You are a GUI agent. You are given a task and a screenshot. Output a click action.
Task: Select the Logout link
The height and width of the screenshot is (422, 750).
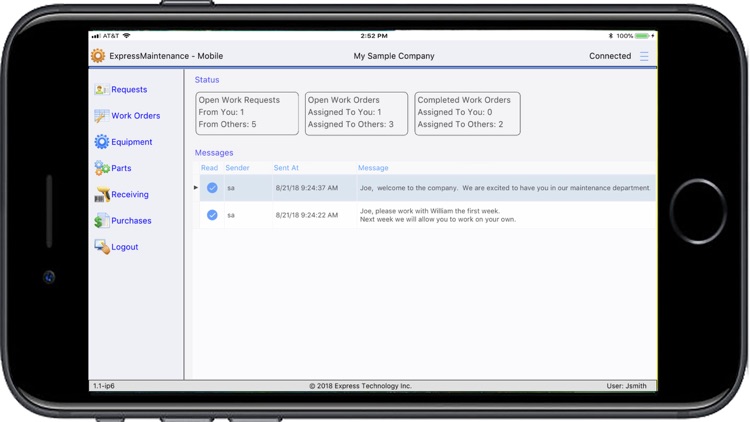(x=125, y=247)
